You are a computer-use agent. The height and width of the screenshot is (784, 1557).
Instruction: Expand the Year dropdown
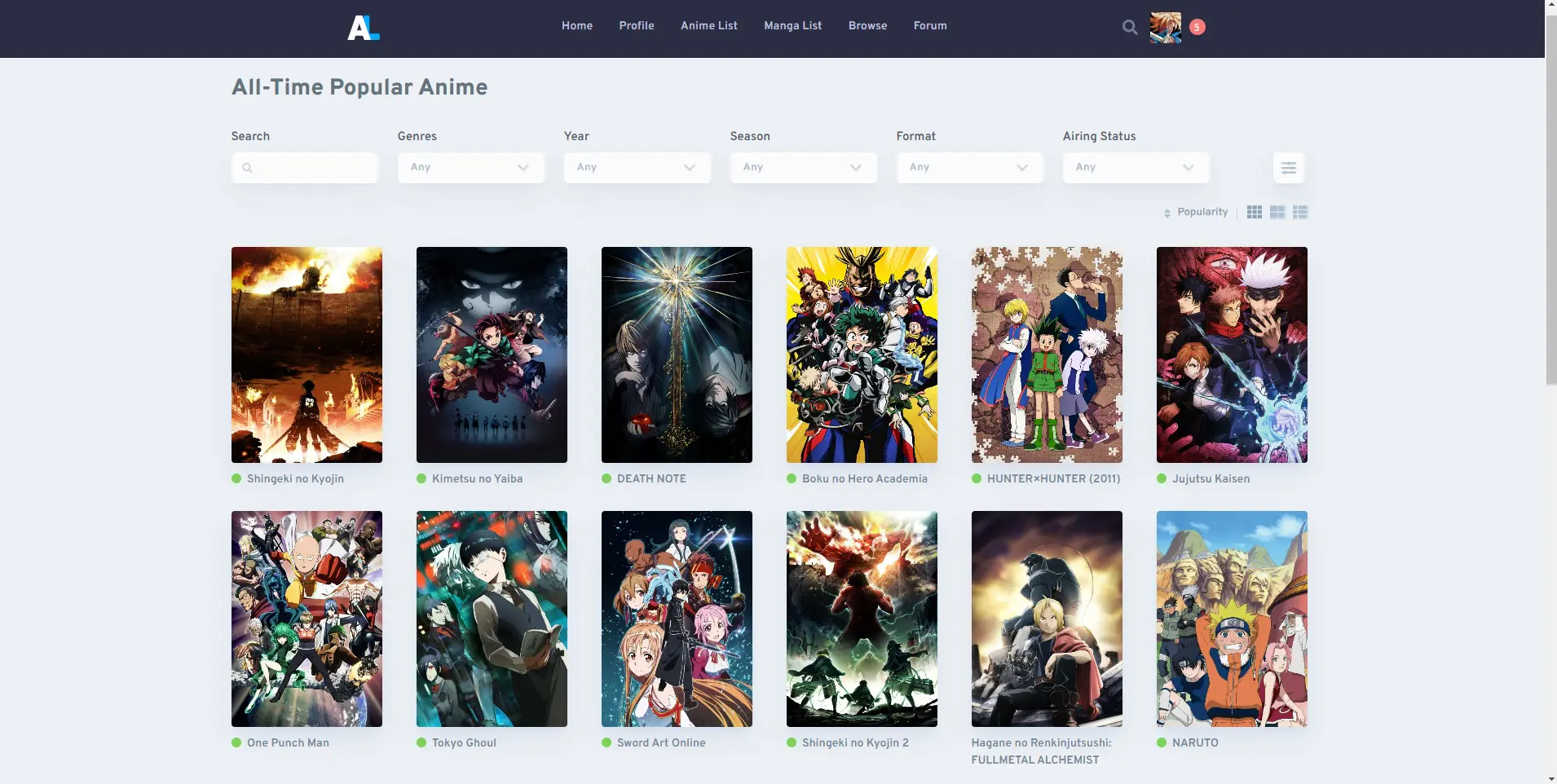(637, 167)
